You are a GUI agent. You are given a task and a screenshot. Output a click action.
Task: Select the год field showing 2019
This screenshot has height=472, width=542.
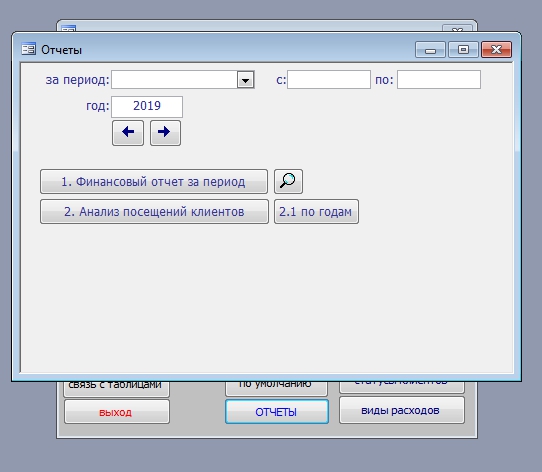coord(147,107)
